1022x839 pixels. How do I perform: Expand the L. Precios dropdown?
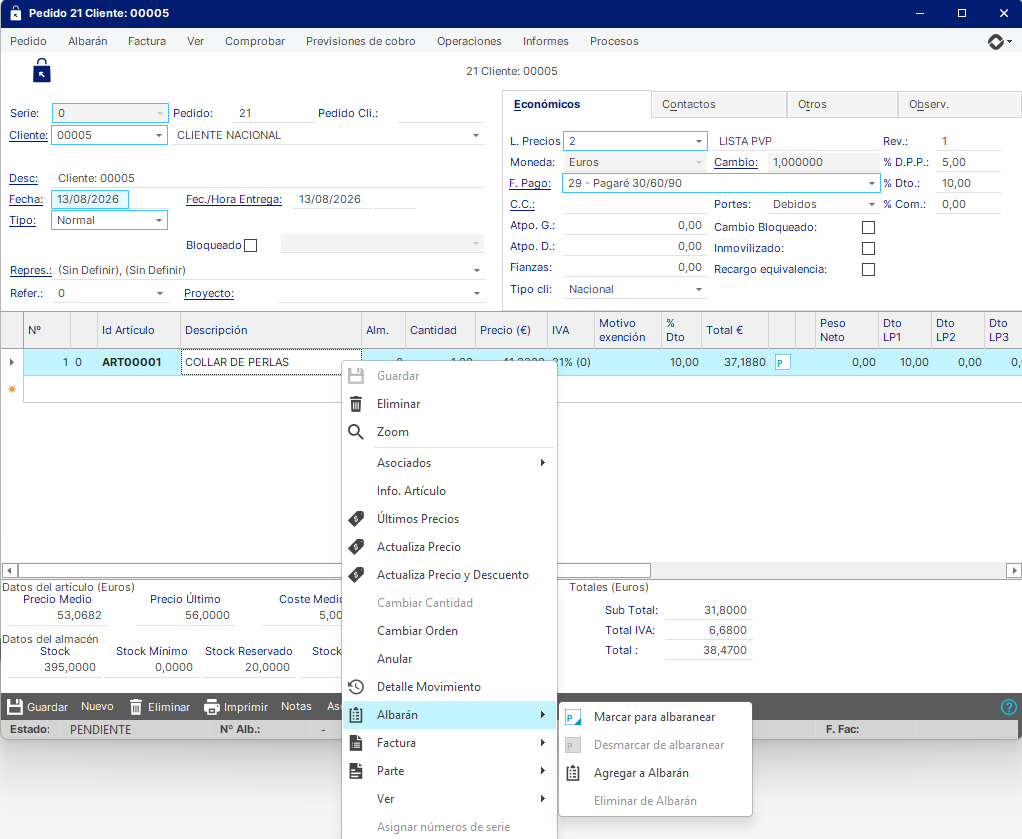pyautogui.click(x=699, y=141)
